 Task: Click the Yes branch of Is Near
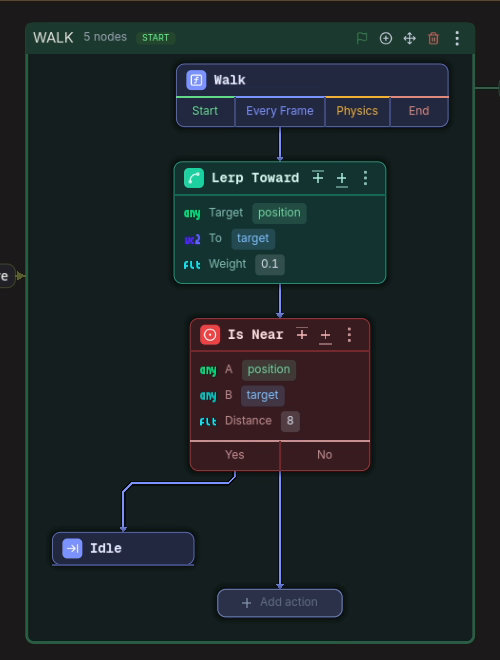(234, 455)
